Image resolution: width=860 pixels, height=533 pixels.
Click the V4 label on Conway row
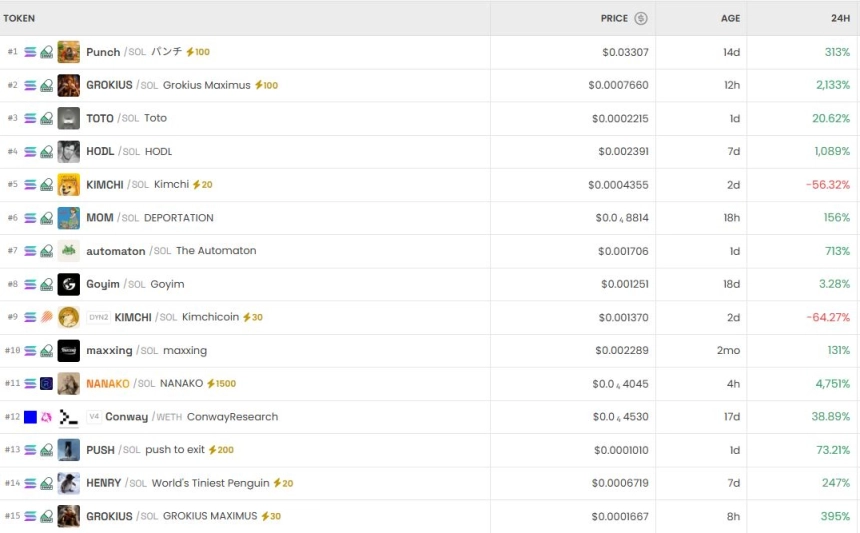pyautogui.click(x=94, y=417)
